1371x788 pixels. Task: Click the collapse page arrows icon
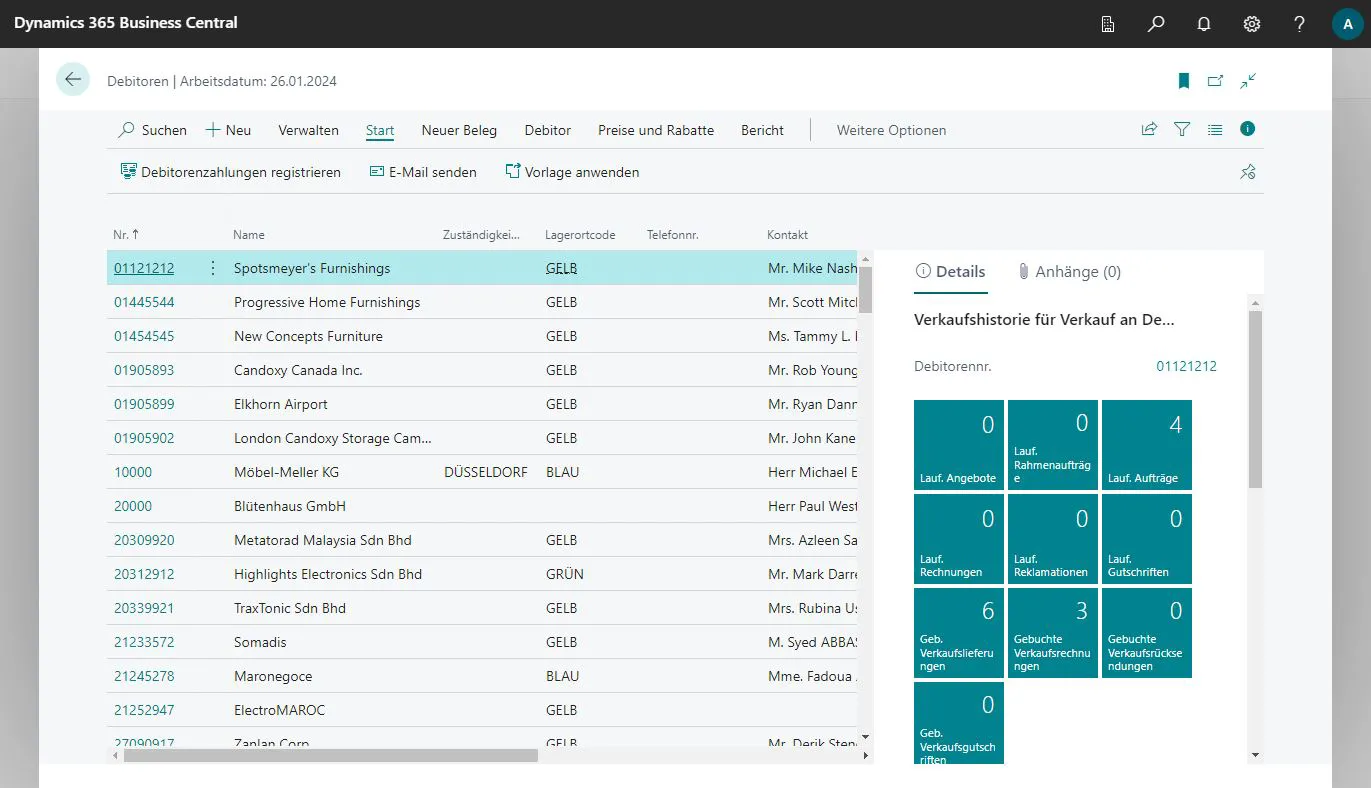pos(1248,81)
